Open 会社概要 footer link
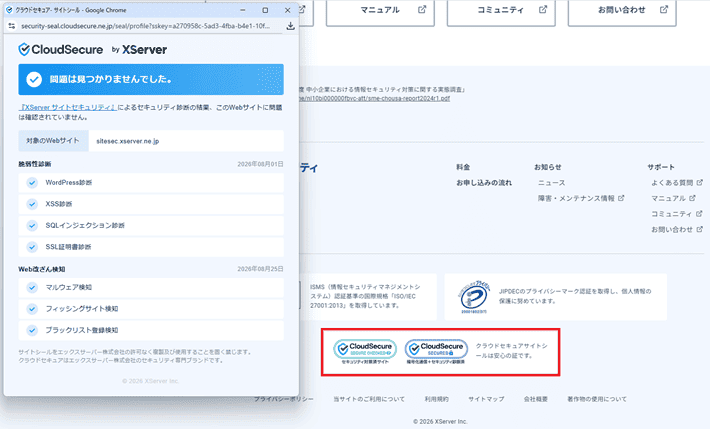 click(x=536, y=399)
